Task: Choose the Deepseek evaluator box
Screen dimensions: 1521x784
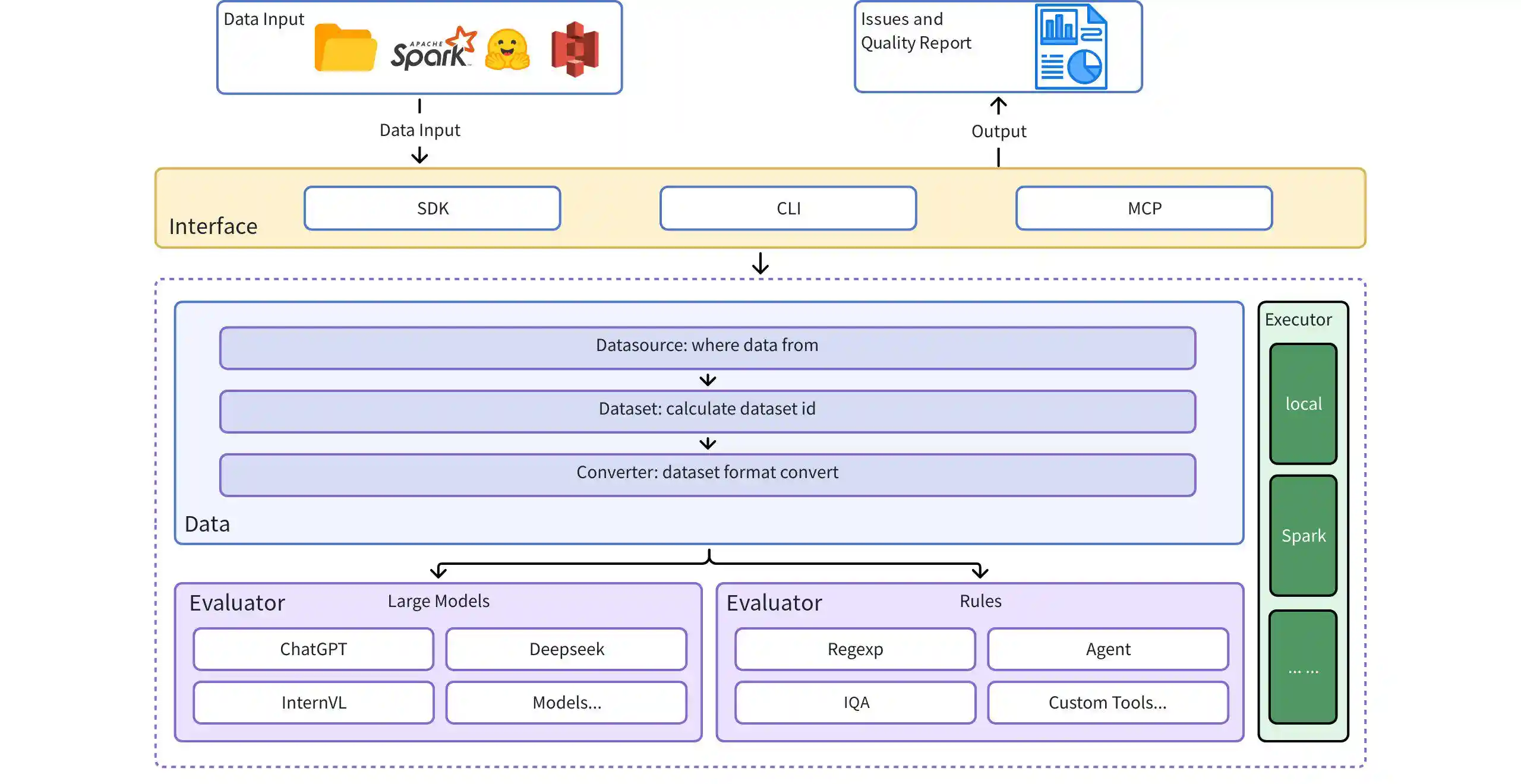Action: click(566, 649)
